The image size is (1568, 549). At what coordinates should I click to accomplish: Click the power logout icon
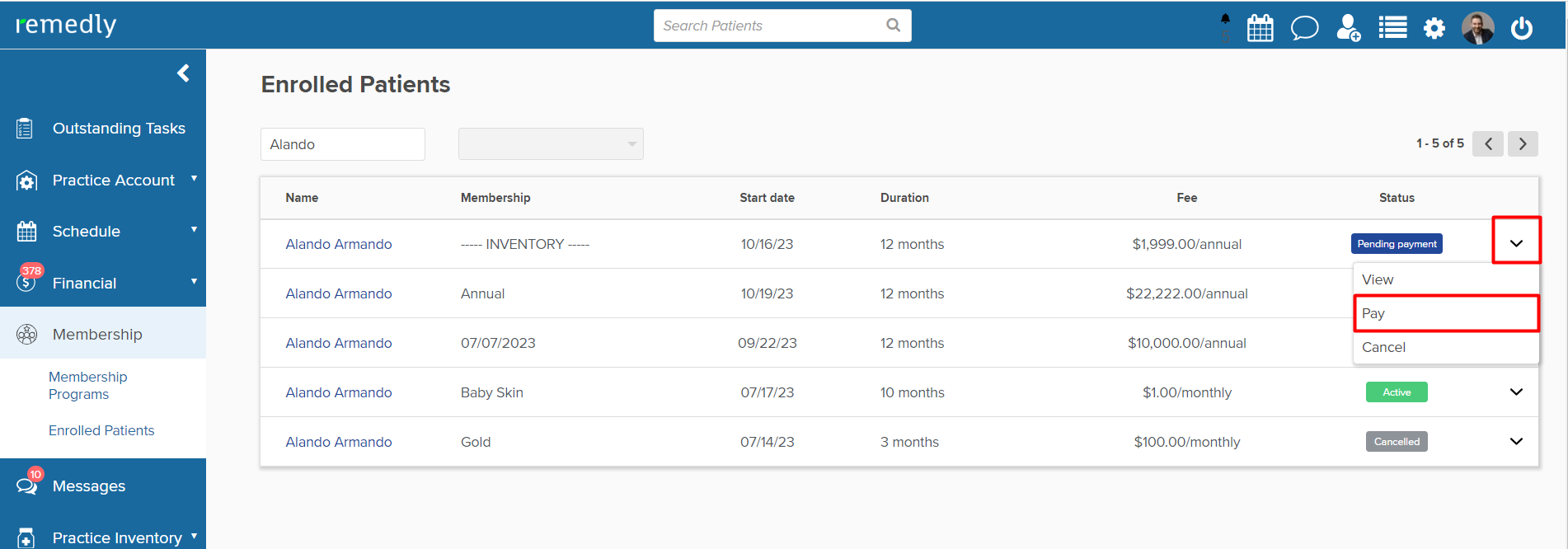(1521, 29)
